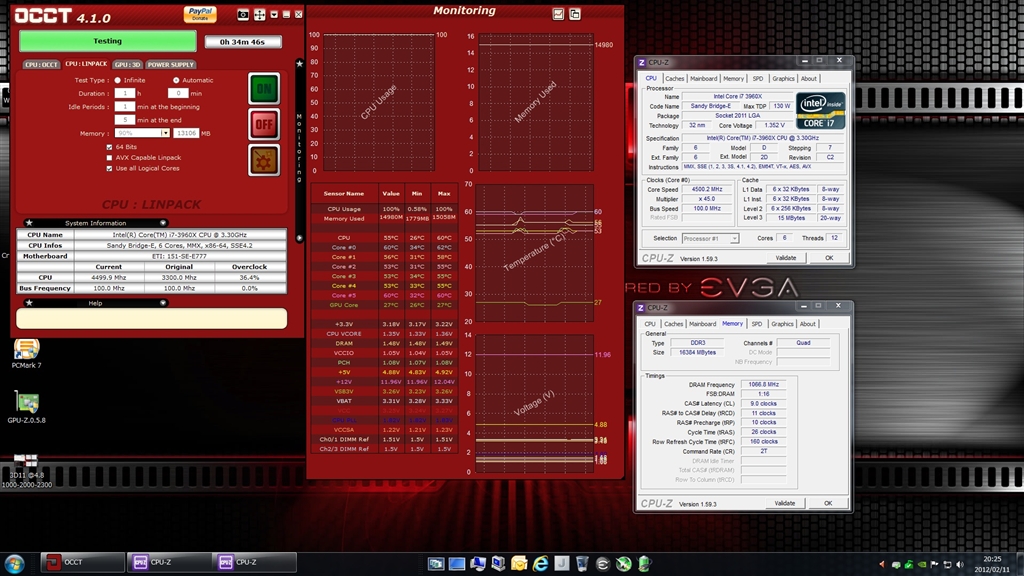Click the PayPal Donate button
Image resolution: width=1024 pixels, height=576 pixels.
coord(200,14)
